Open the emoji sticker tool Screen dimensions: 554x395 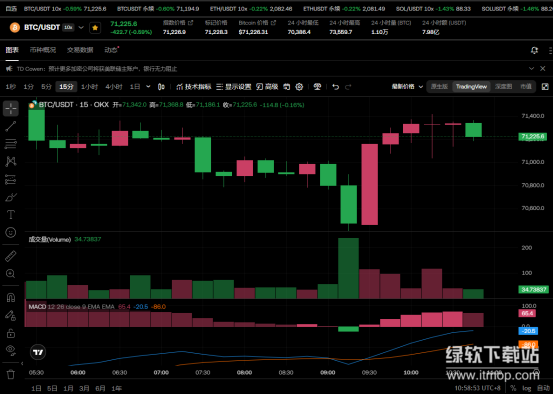[11, 232]
